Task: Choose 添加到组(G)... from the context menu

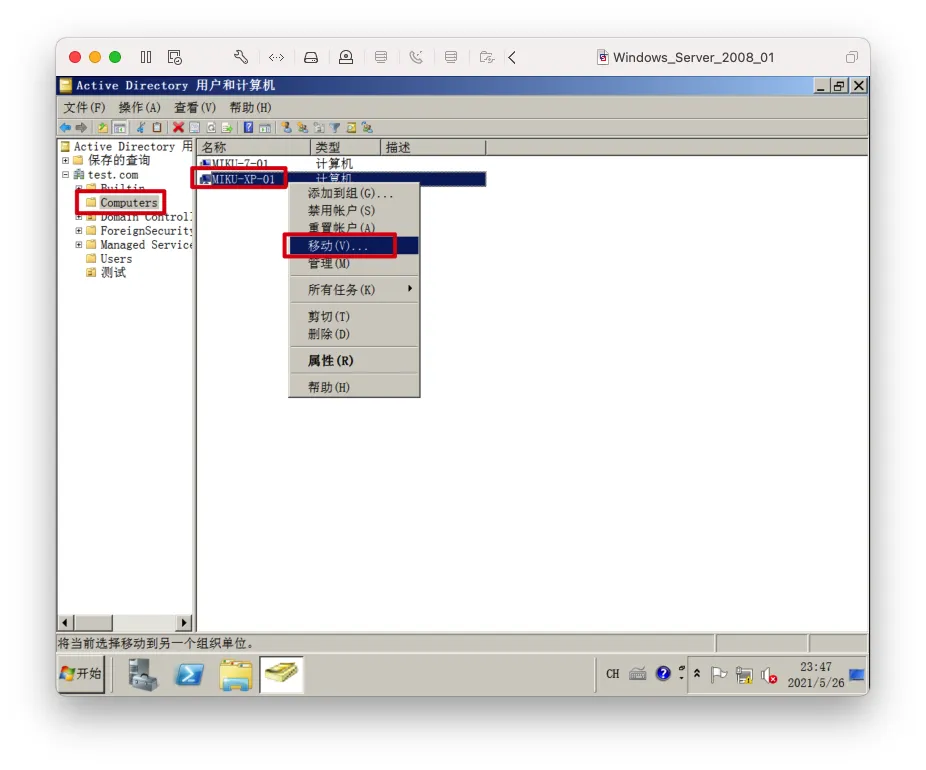Action: [x=354, y=193]
